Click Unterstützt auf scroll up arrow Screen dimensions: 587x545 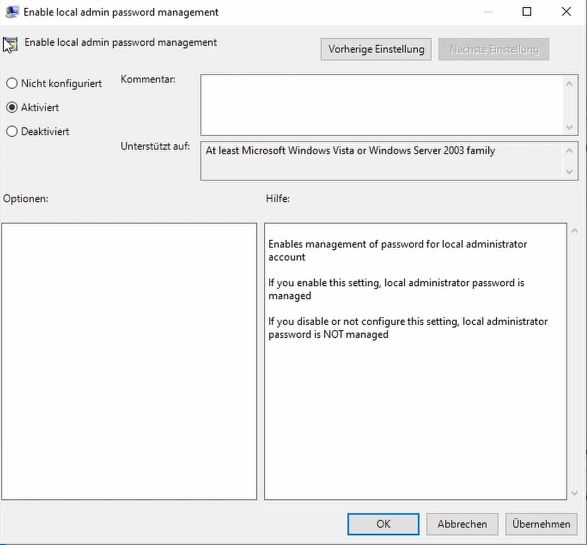[569, 150]
